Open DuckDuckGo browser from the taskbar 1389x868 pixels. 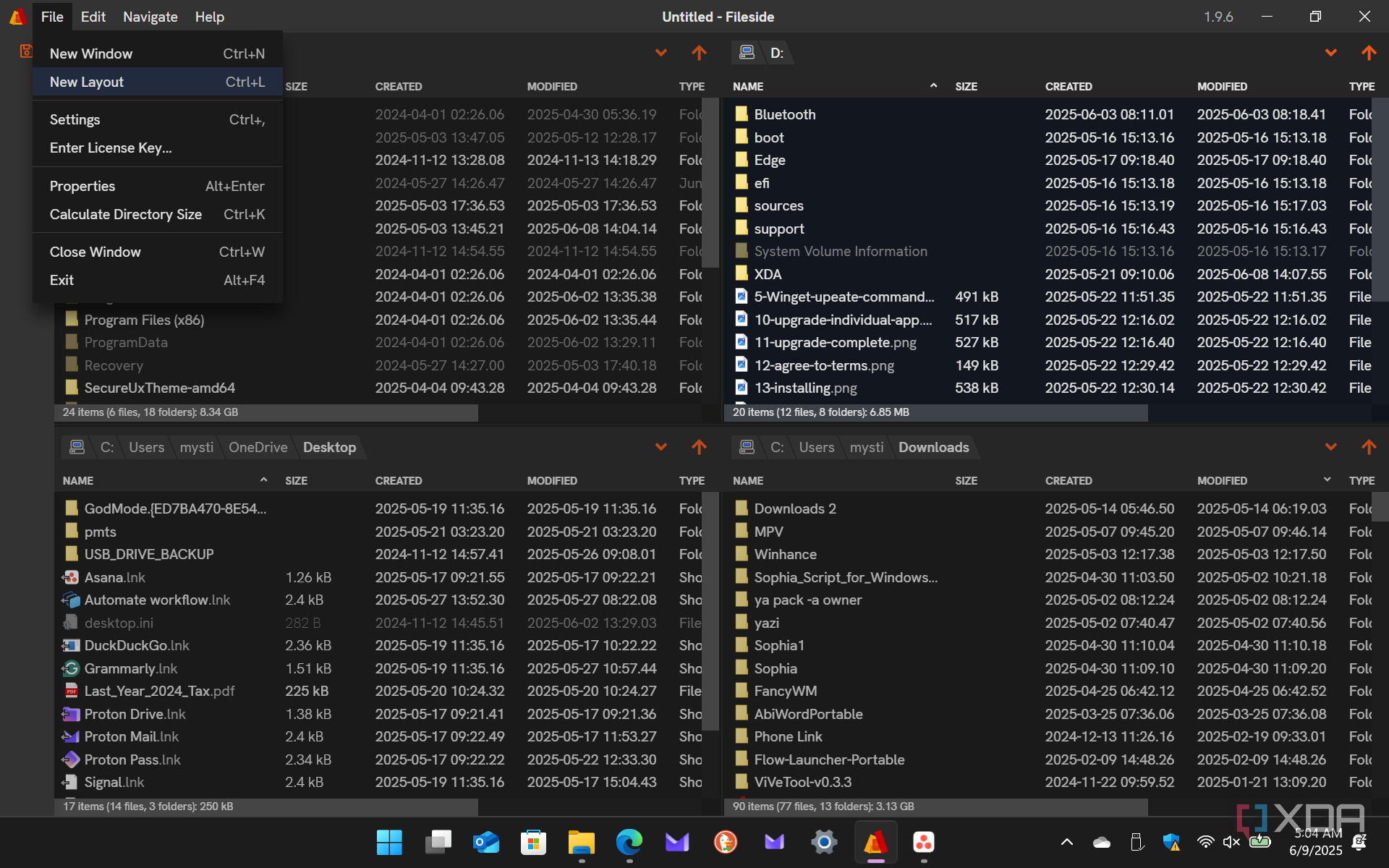click(x=726, y=842)
